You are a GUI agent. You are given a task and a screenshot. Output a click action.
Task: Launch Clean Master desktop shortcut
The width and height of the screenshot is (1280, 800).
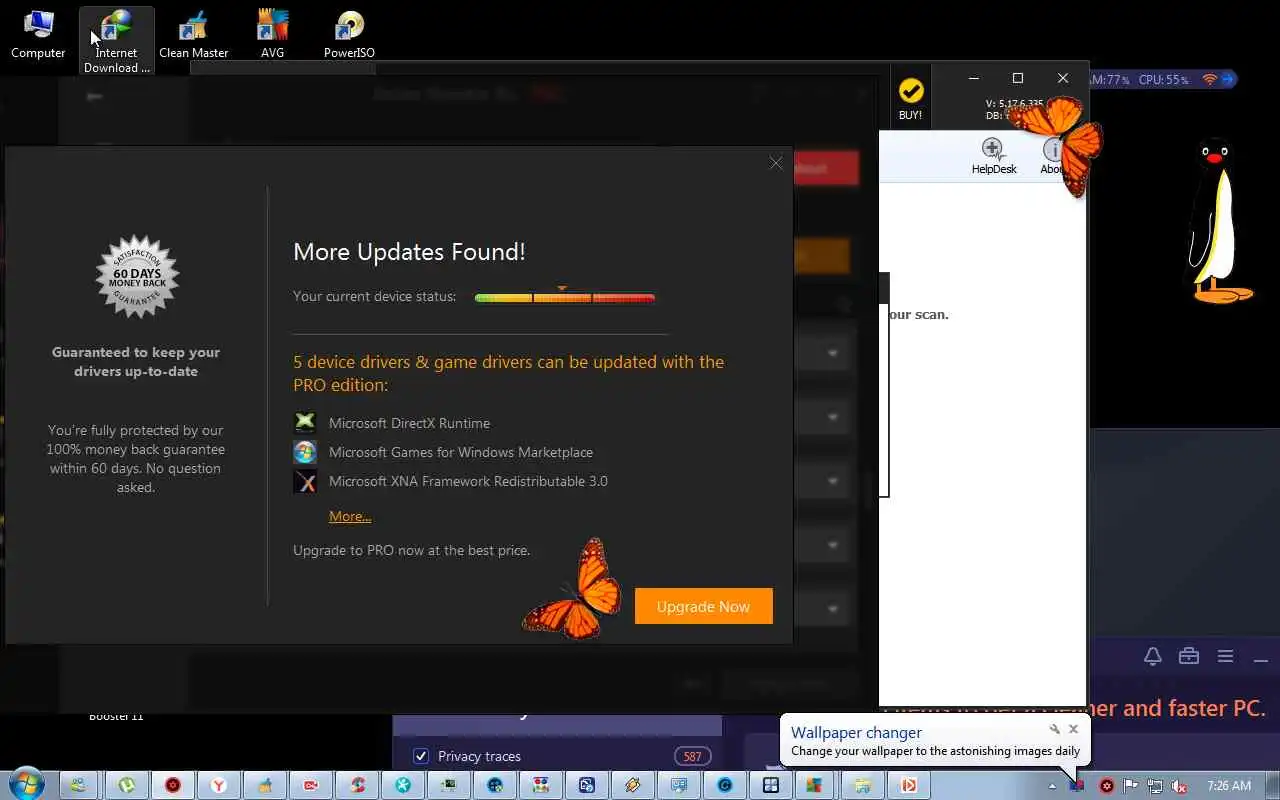pyautogui.click(x=194, y=35)
